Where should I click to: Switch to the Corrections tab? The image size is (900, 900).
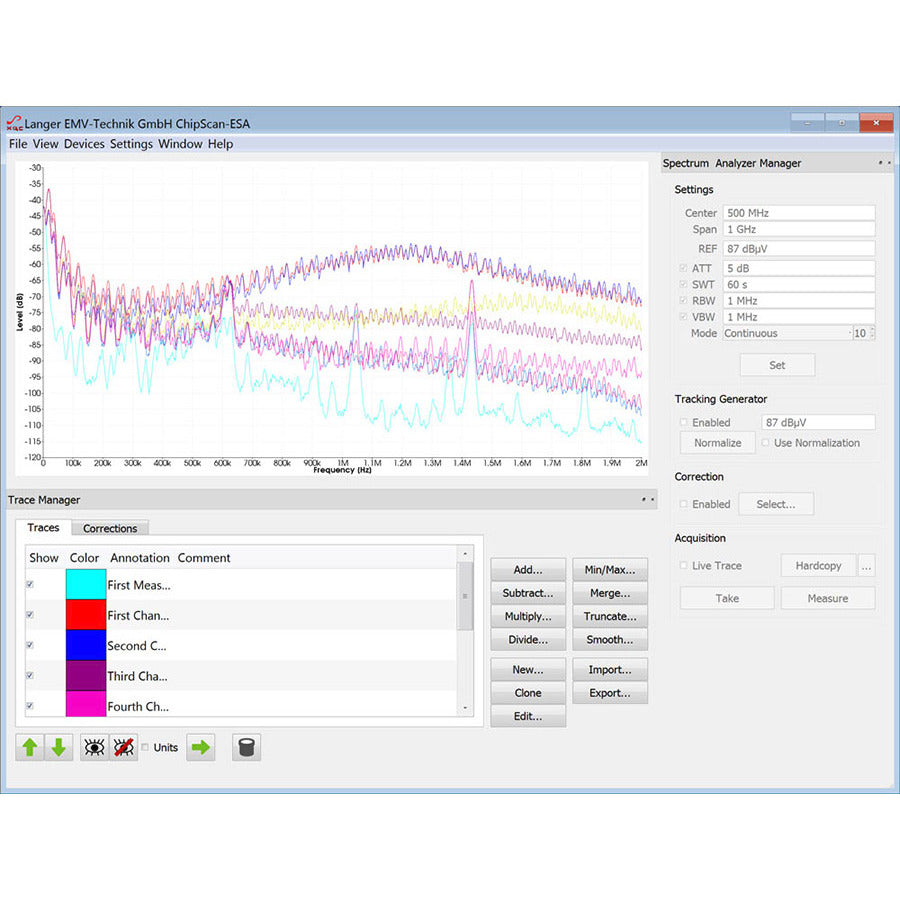click(110, 528)
